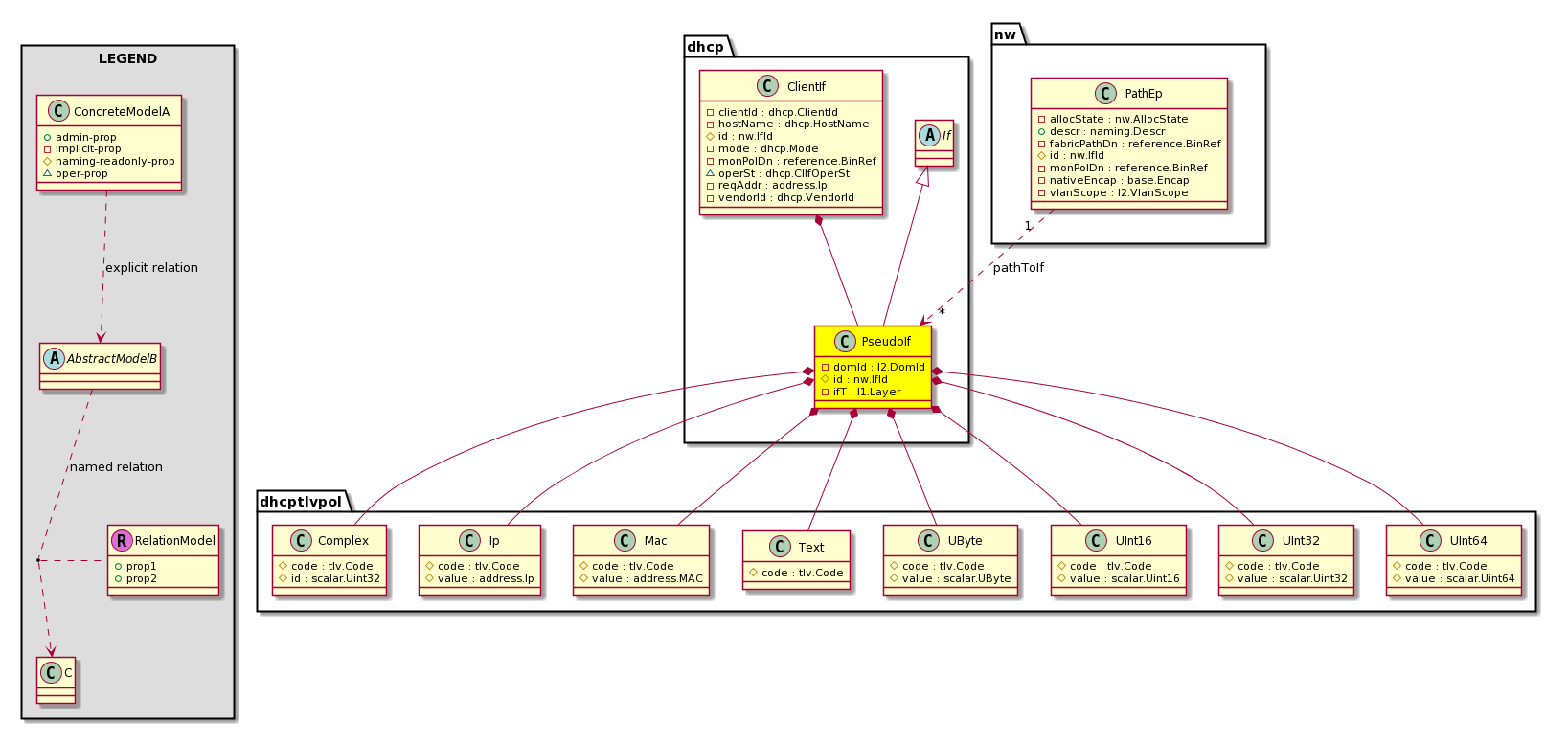Select the PseudoIf class name
Viewport: 1568px width, 743px height.
click(x=886, y=341)
